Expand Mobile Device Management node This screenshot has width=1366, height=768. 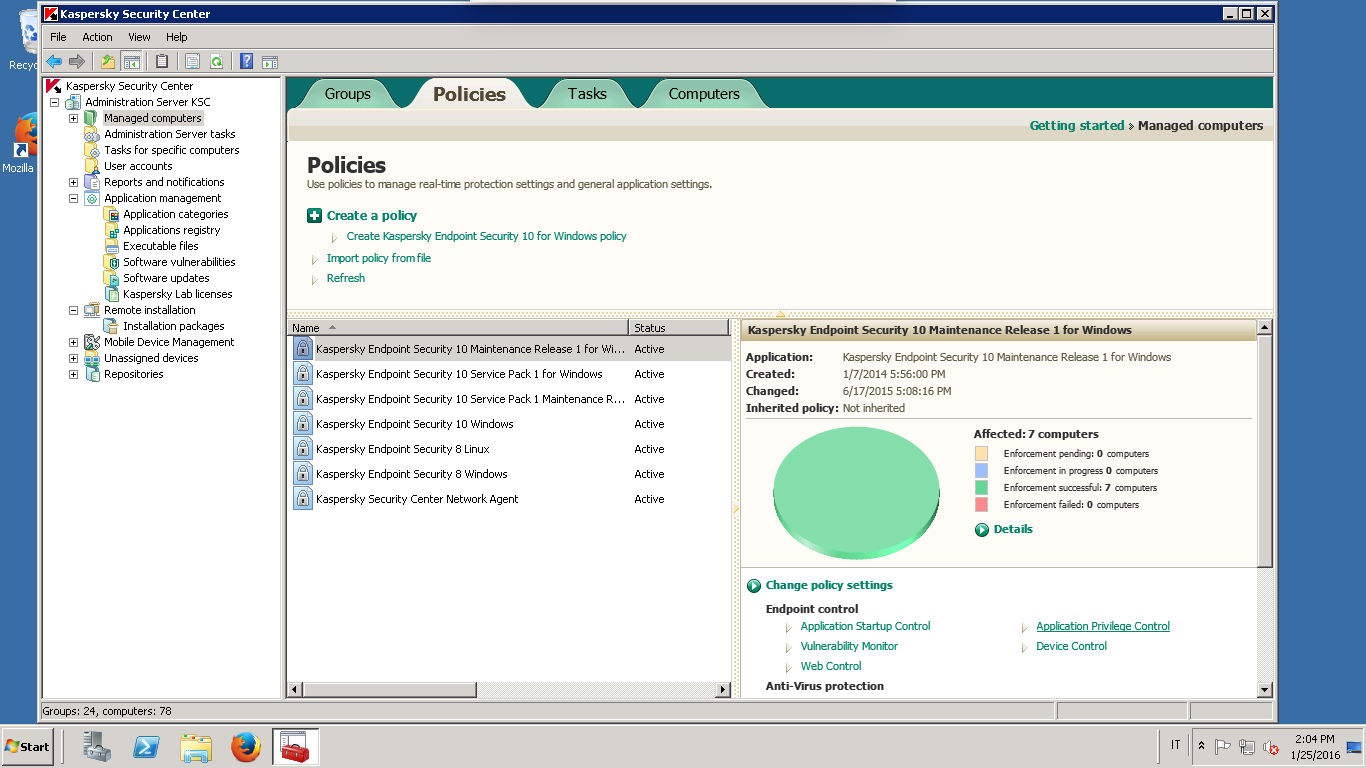tap(73, 342)
